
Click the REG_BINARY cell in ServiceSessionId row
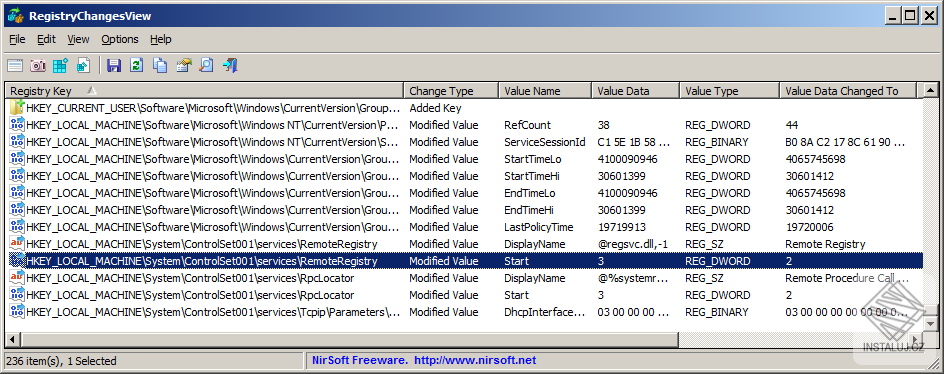click(x=716, y=142)
